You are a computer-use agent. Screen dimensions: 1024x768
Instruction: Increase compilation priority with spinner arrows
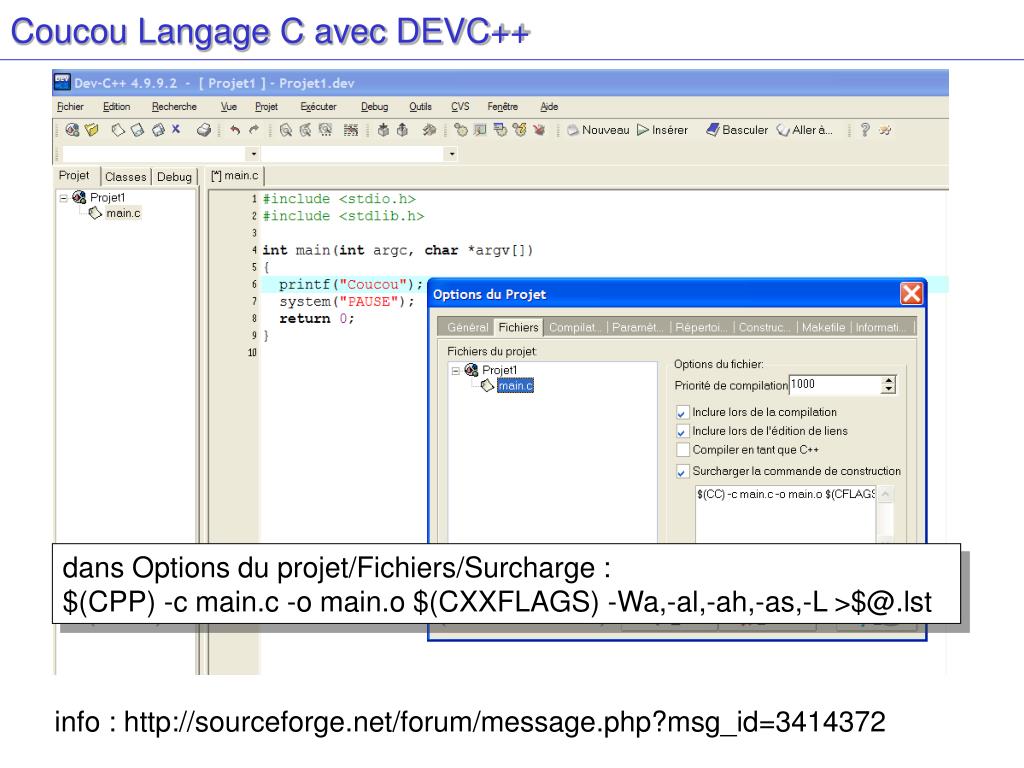[888, 381]
